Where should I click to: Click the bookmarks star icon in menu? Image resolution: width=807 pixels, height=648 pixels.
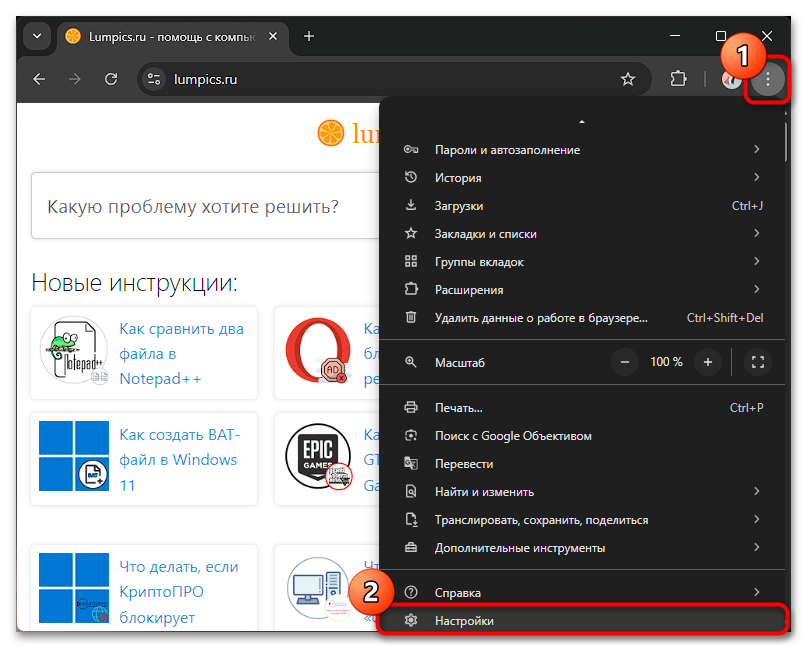click(411, 234)
